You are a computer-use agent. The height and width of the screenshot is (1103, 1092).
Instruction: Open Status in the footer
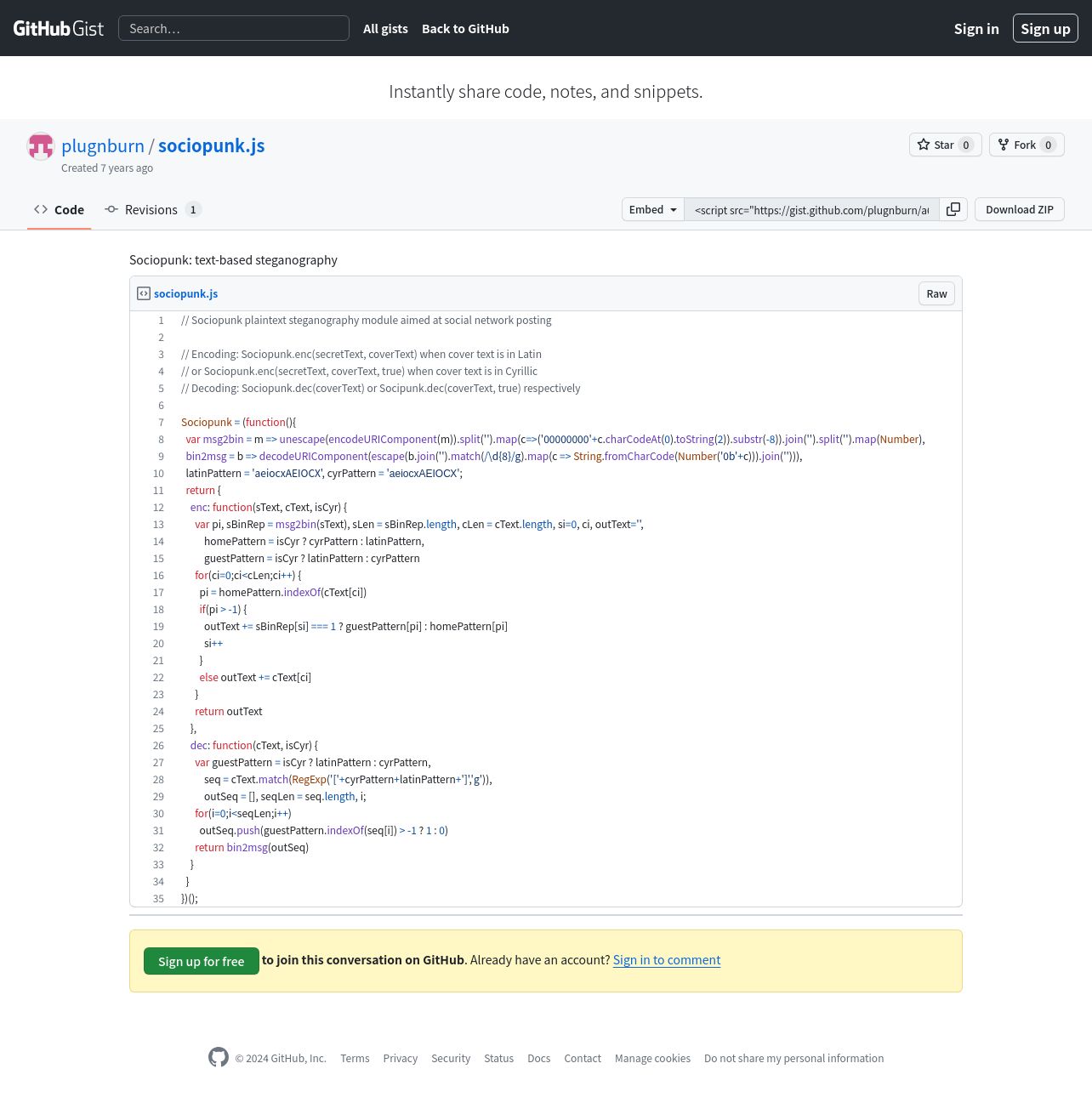[498, 1058]
